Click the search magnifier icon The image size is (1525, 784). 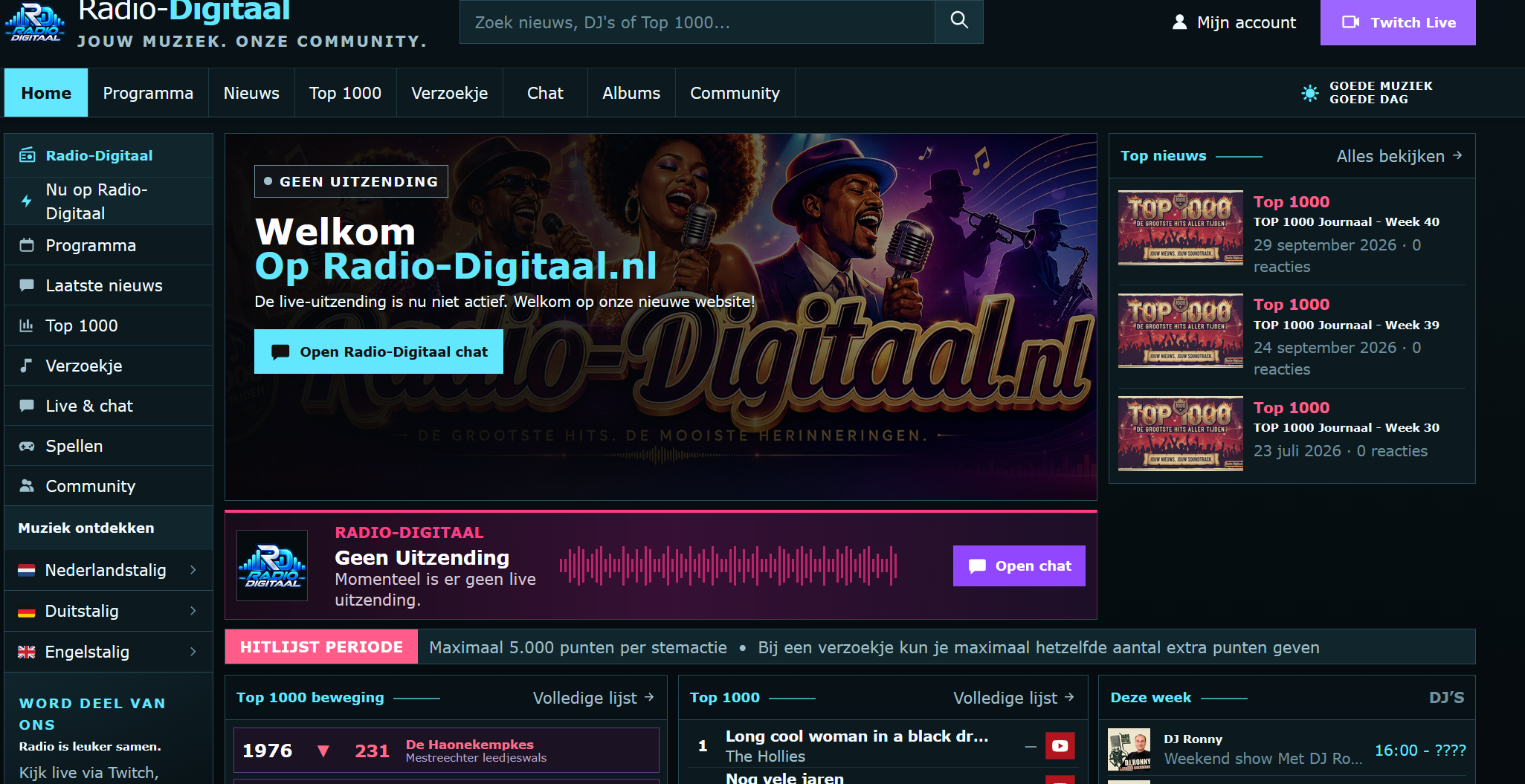coord(959,21)
